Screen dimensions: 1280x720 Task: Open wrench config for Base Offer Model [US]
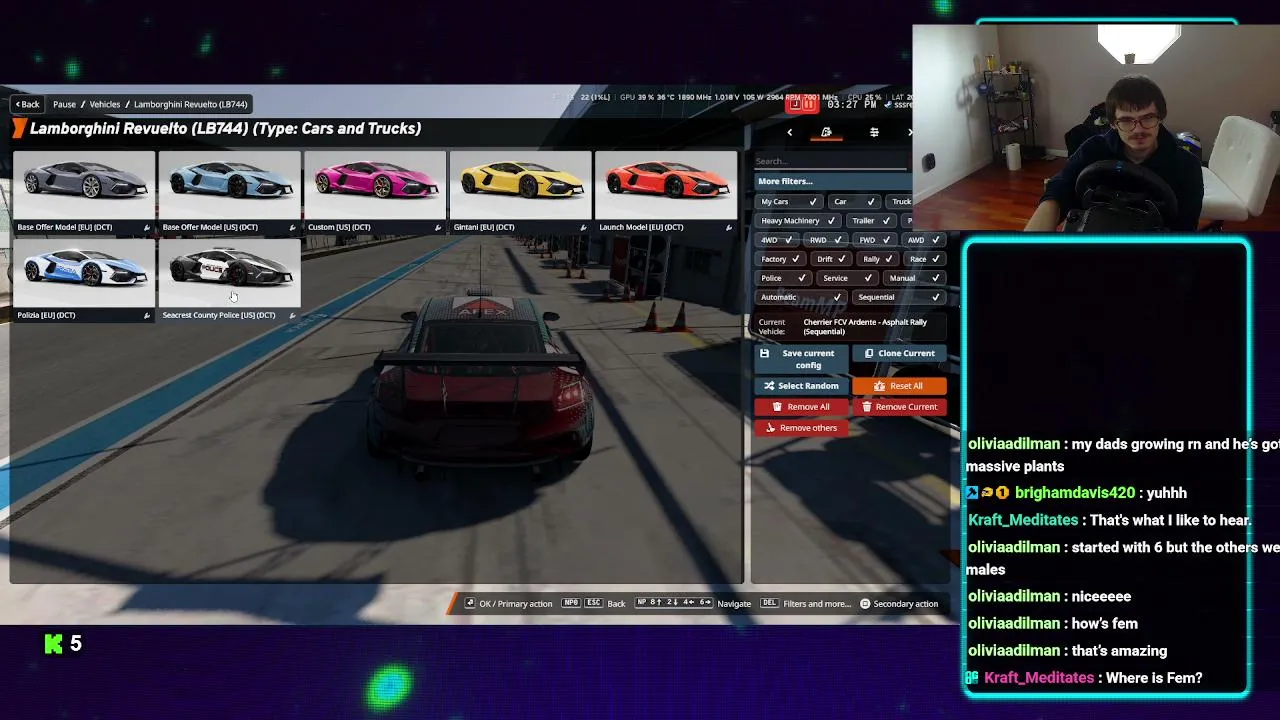(x=292, y=228)
